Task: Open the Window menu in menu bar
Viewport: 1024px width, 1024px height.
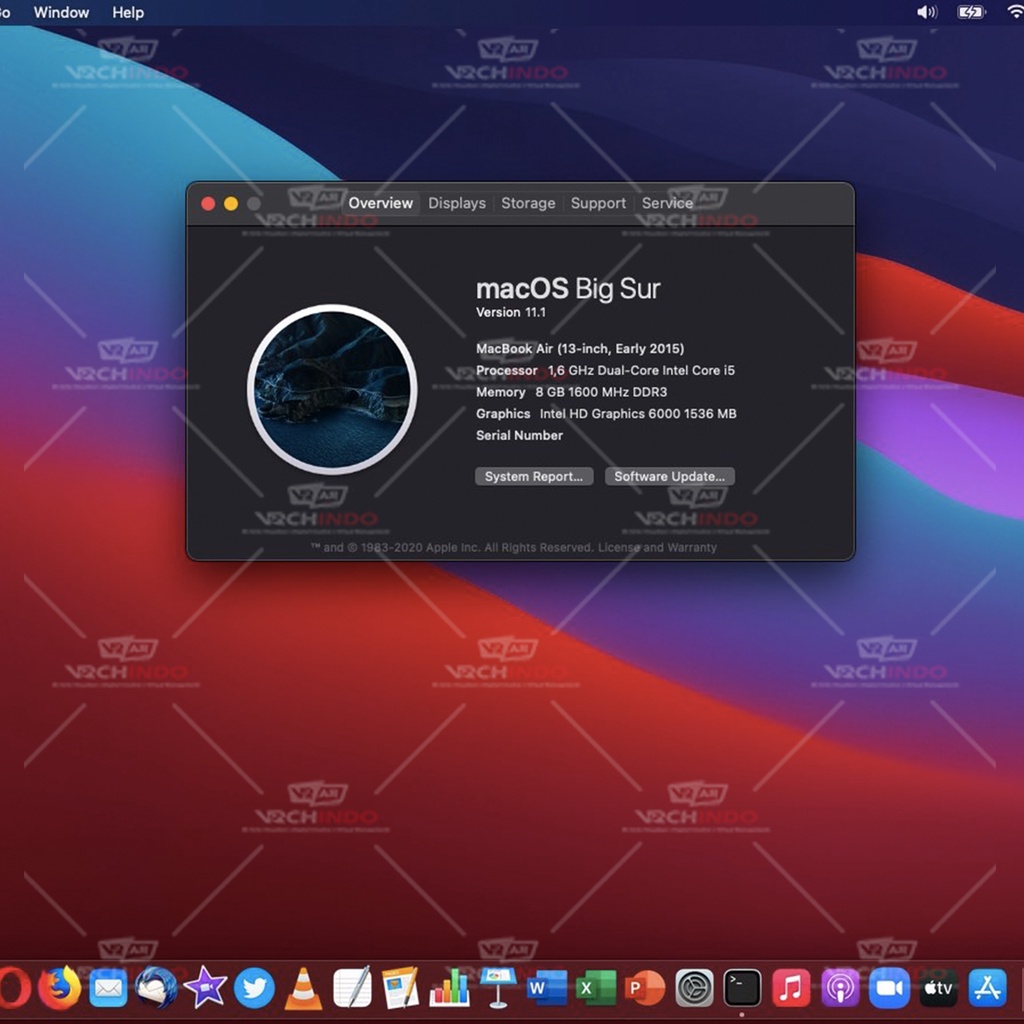Action: point(61,13)
